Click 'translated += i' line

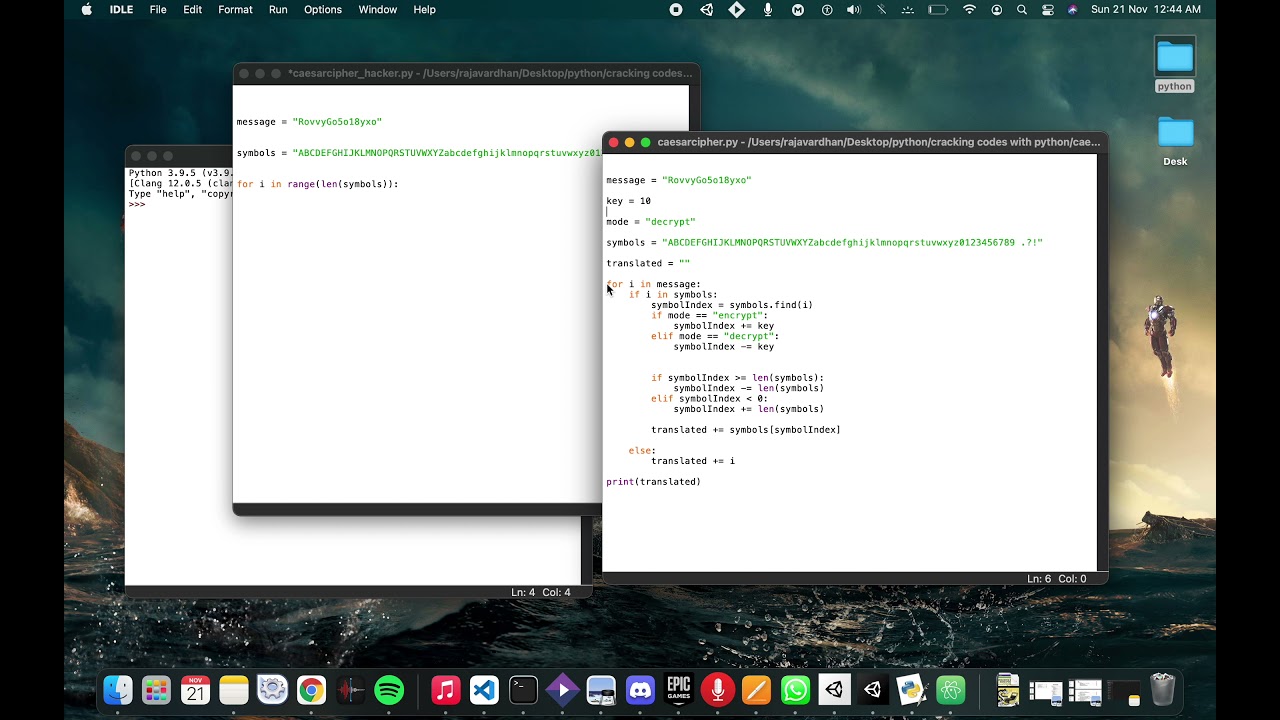click(x=693, y=461)
